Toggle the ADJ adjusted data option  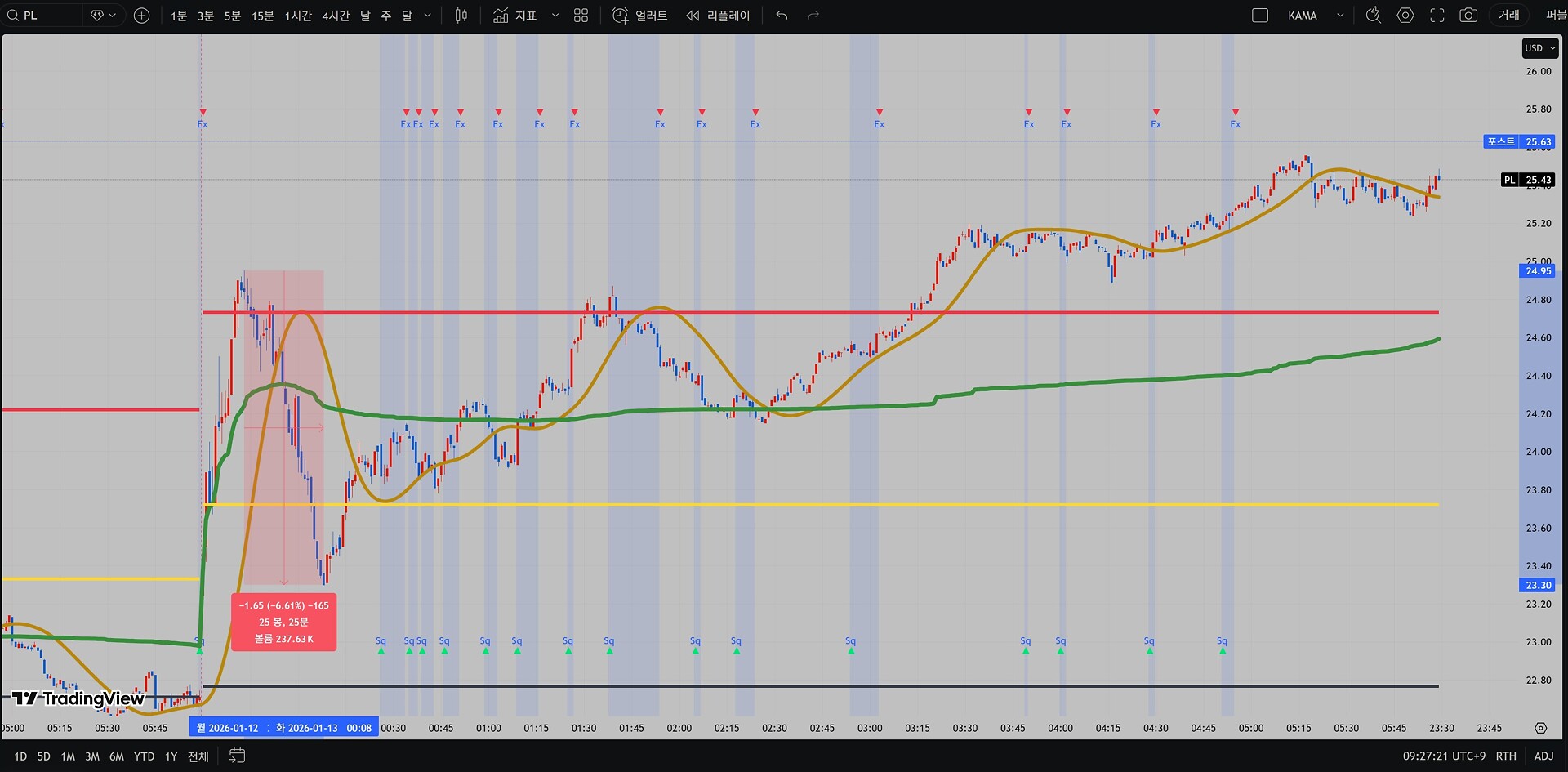[x=1543, y=756]
